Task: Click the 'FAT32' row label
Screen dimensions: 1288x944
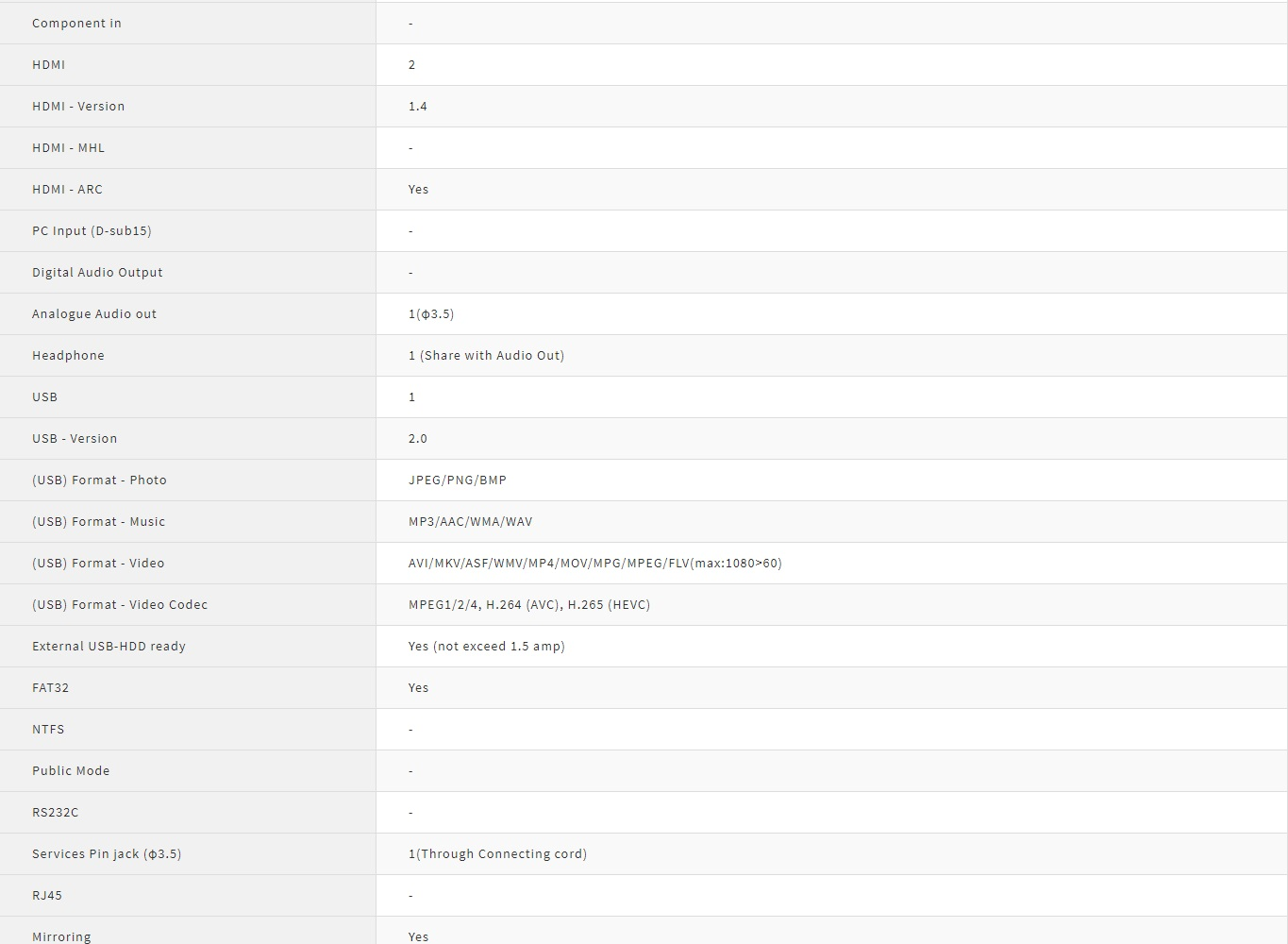Action: tap(50, 688)
